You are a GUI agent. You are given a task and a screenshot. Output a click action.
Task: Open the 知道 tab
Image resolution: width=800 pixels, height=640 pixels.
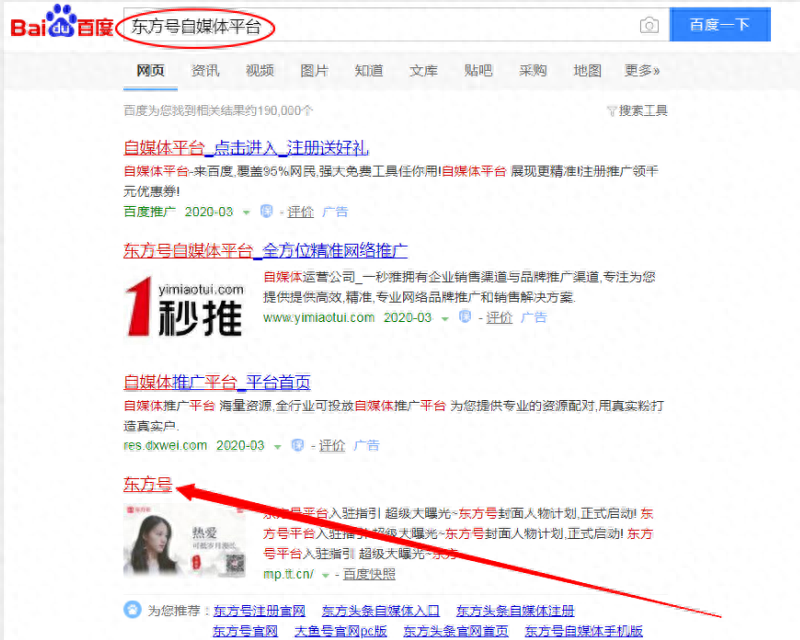coord(369,70)
